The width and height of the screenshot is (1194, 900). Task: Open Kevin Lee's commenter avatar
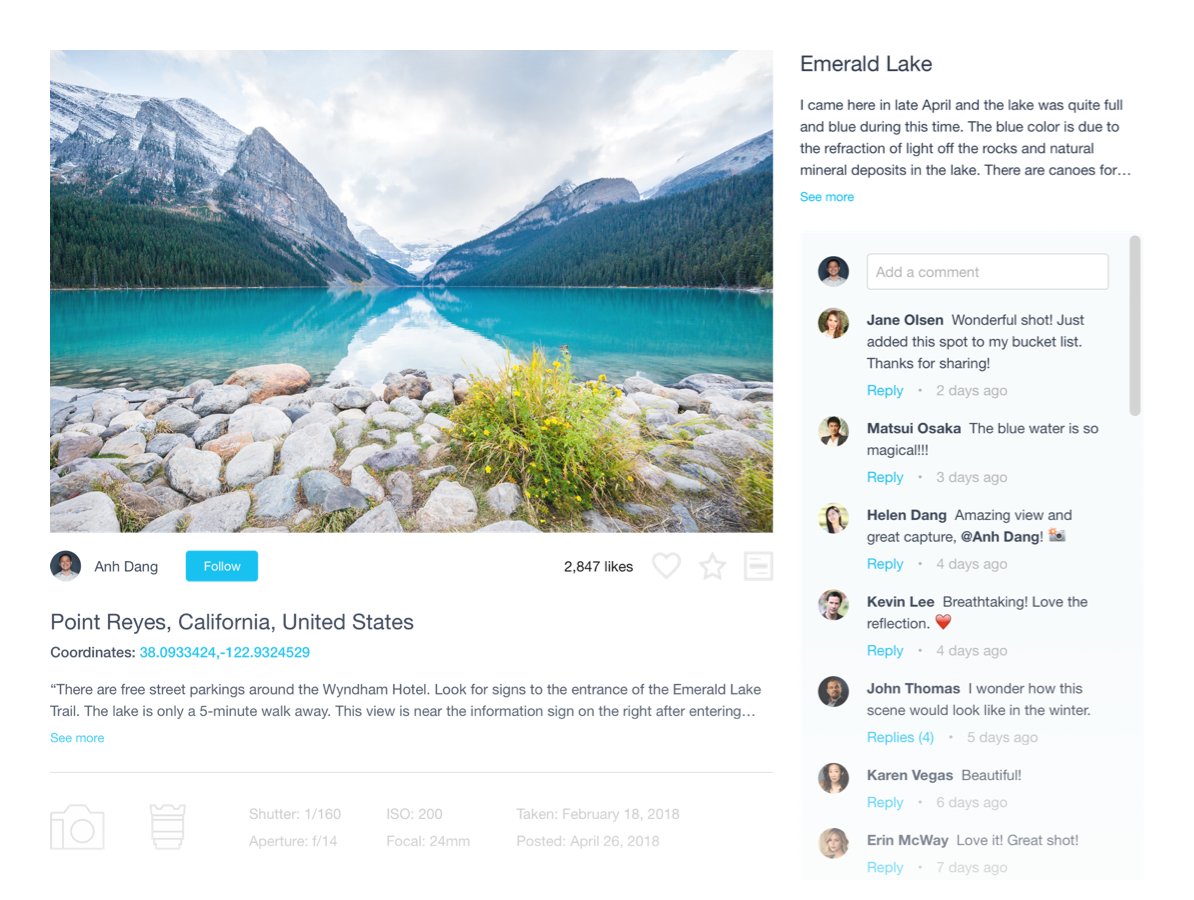(x=833, y=605)
